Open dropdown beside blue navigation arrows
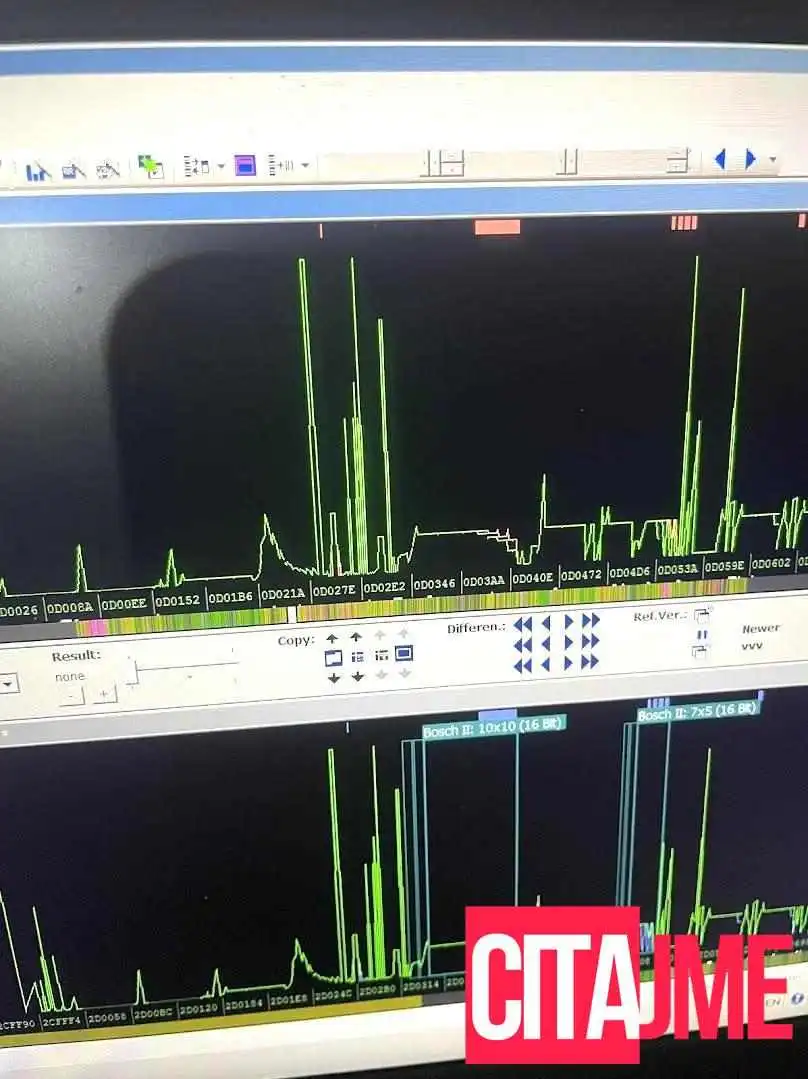 point(773,160)
